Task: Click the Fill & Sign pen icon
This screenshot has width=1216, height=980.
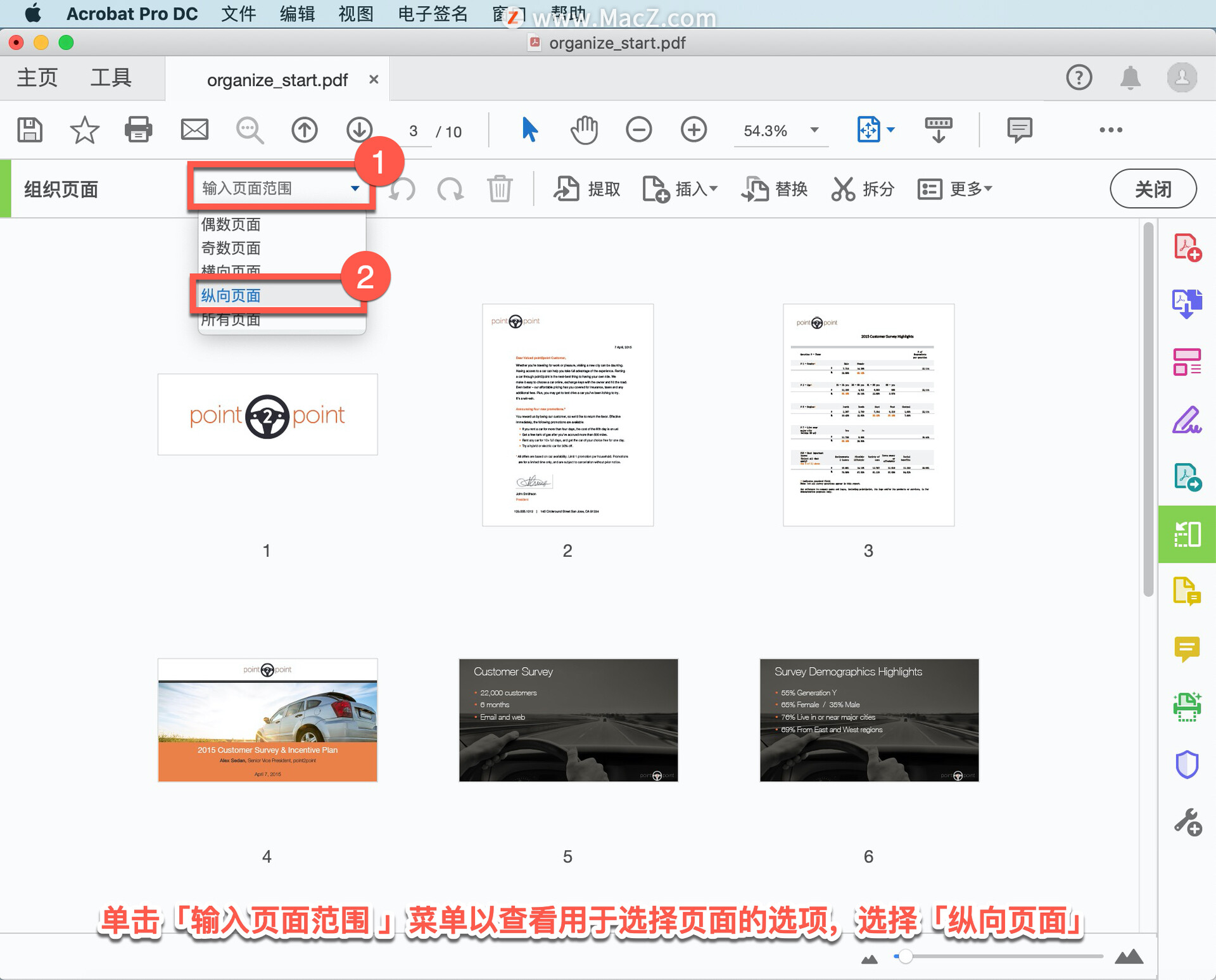Action: tap(1187, 420)
